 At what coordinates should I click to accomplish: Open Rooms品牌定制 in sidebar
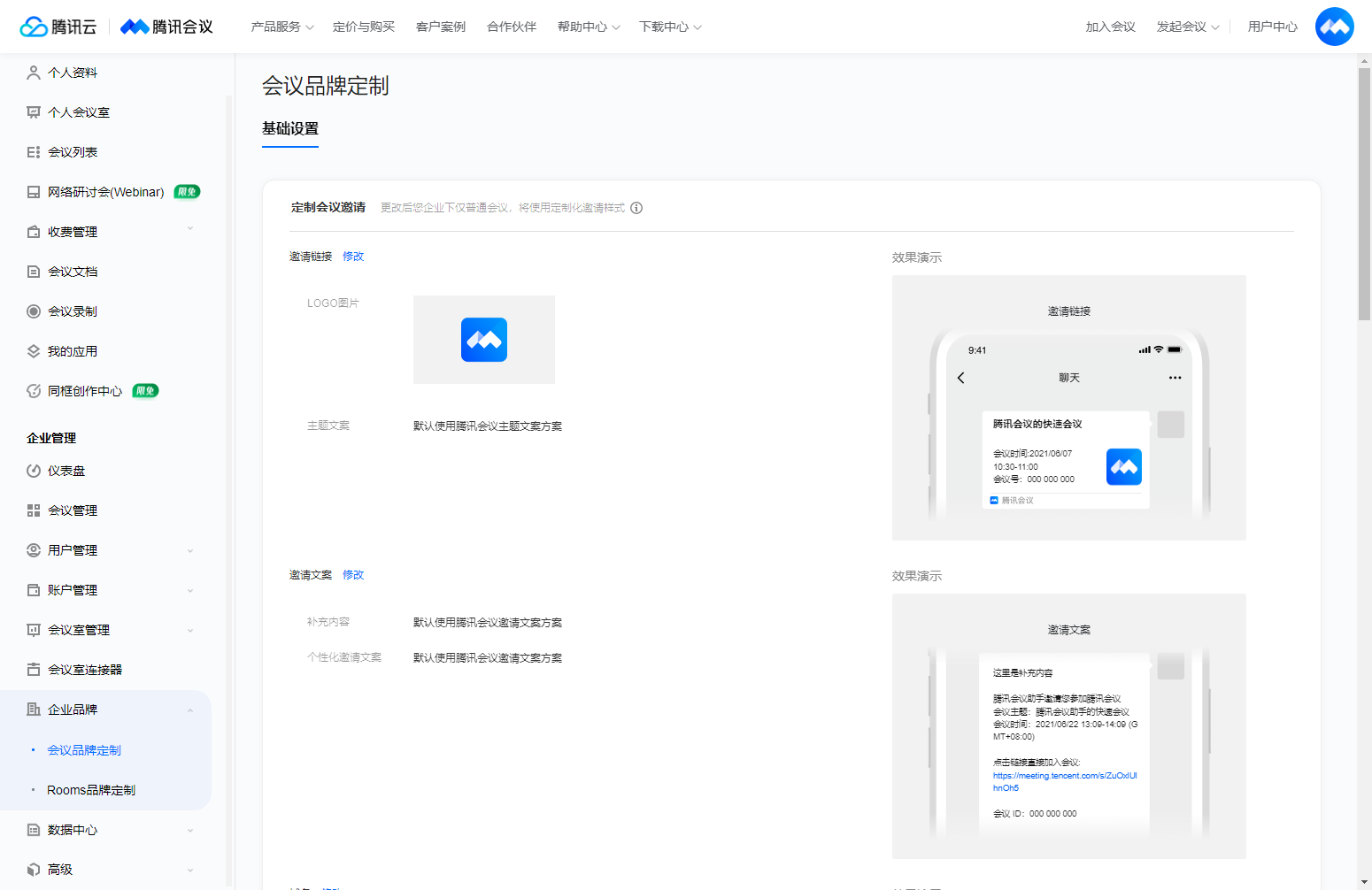[91, 790]
